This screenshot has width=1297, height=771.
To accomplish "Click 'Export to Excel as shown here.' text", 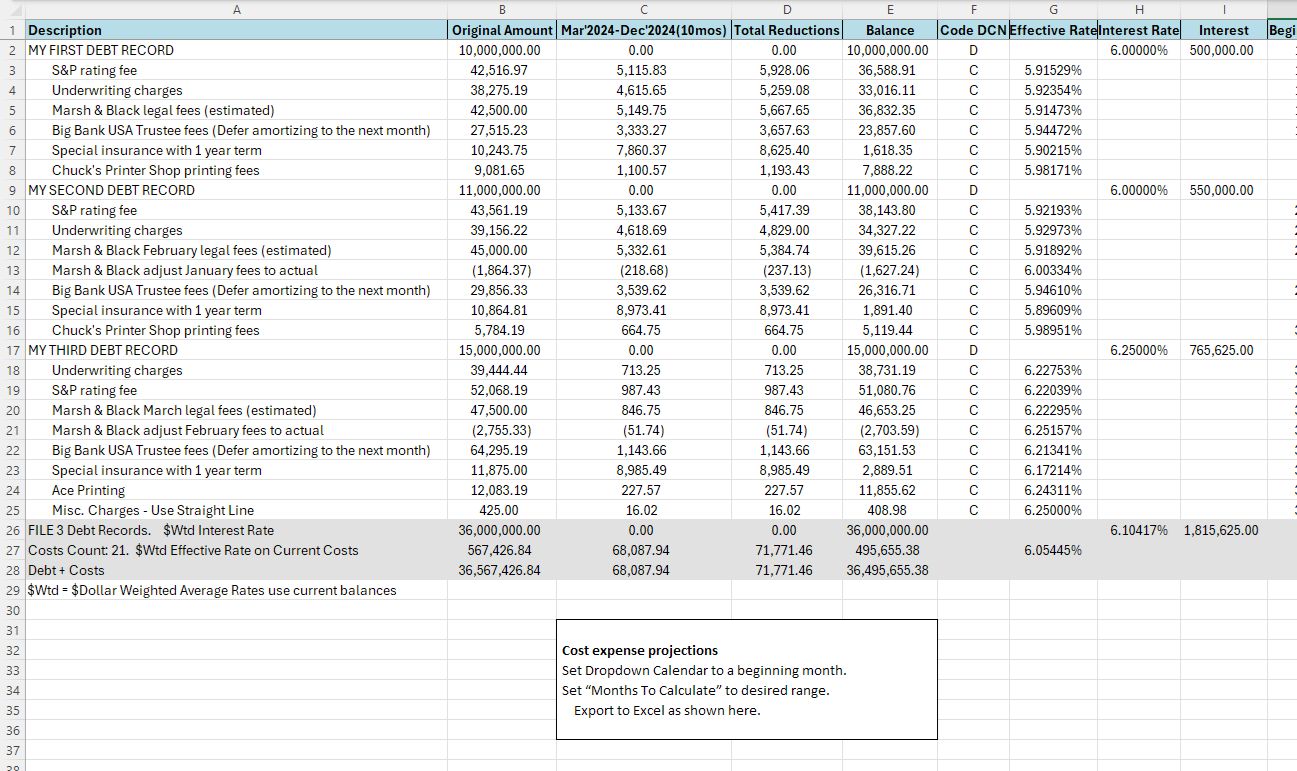I will click(667, 710).
